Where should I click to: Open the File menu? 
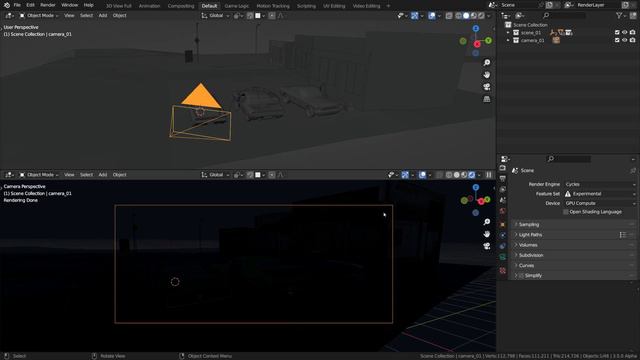click(x=17, y=5)
